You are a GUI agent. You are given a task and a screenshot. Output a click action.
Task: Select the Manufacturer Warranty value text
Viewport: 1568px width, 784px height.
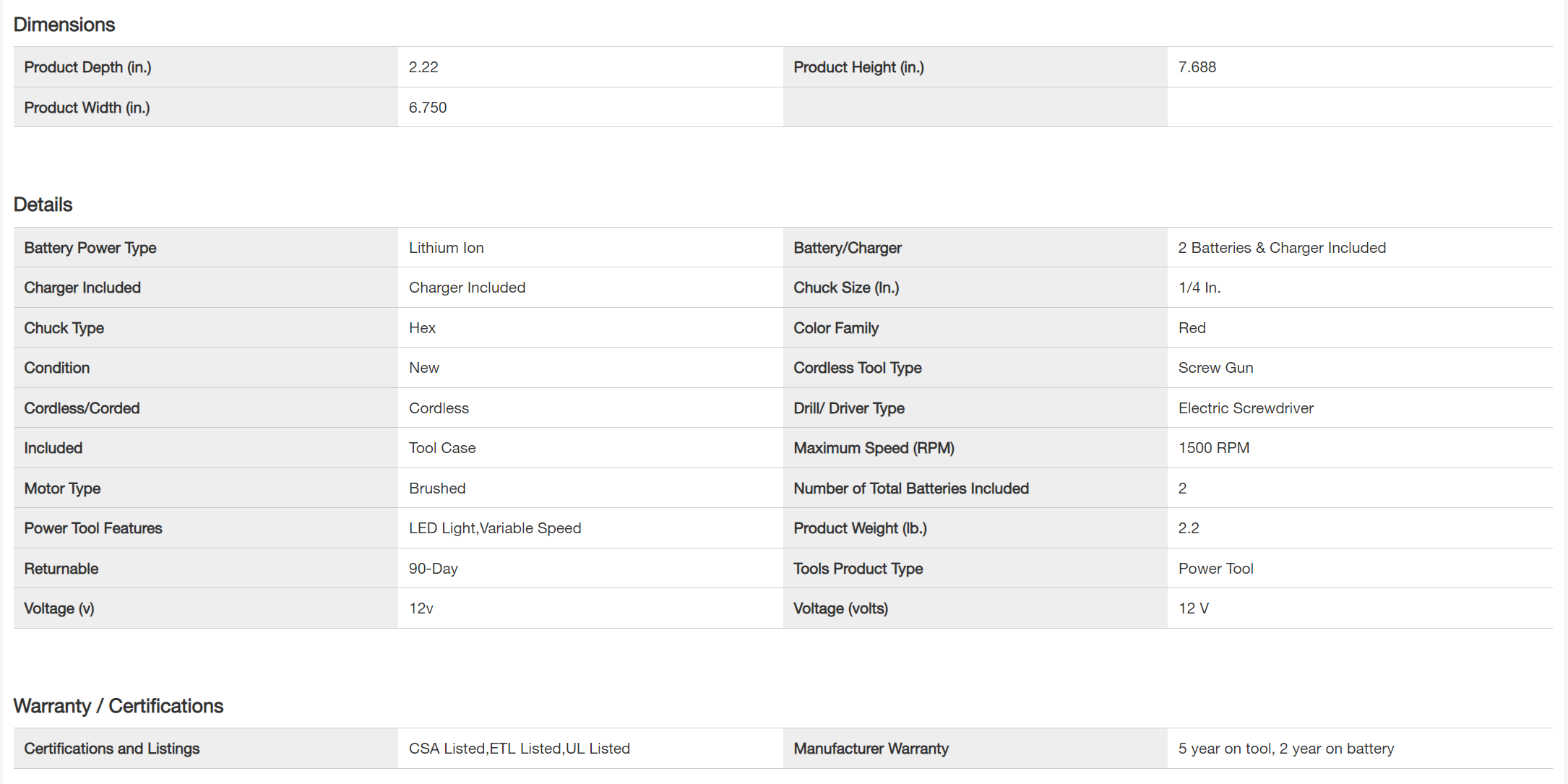(x=1286, y=749)
